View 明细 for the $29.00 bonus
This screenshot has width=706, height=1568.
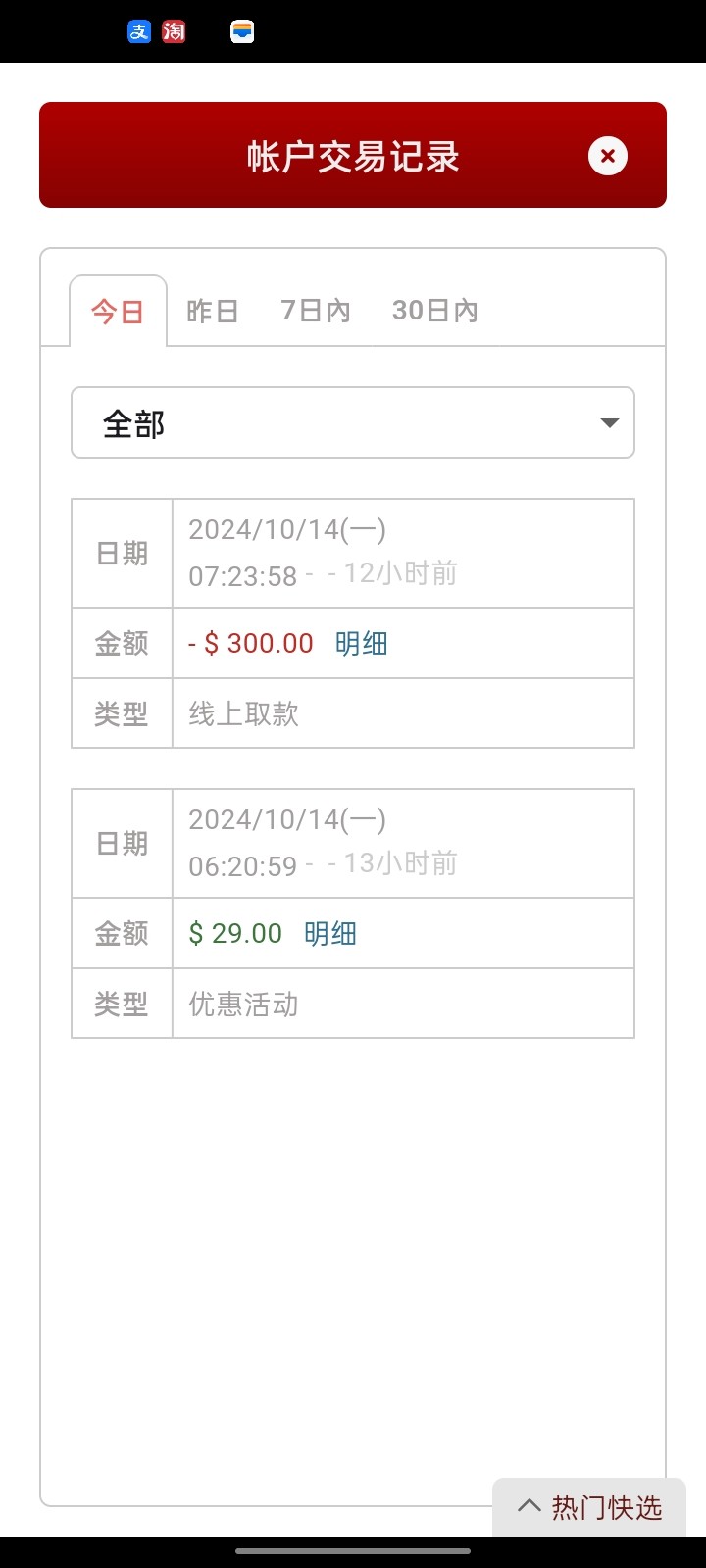click(x=329, y=934)
